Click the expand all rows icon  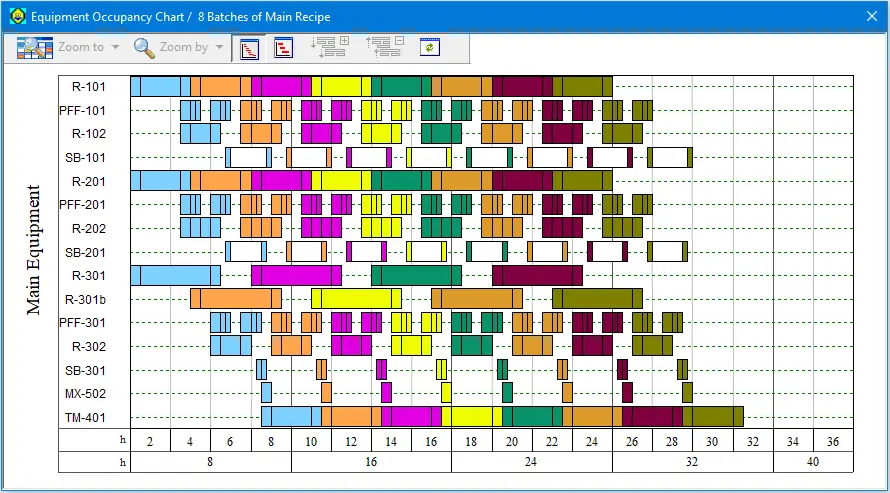click(329, 47)
